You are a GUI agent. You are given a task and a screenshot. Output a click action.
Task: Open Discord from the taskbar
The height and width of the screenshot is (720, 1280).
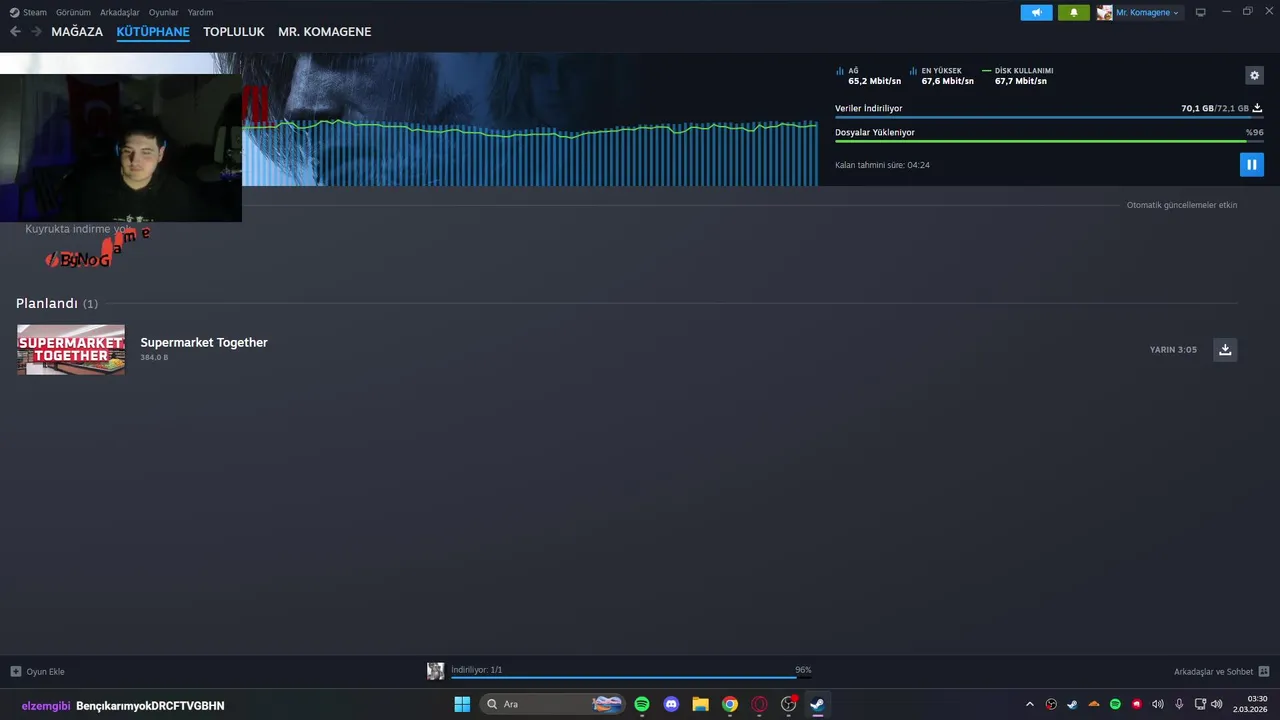pyautogui.click(x=671, y=704)
